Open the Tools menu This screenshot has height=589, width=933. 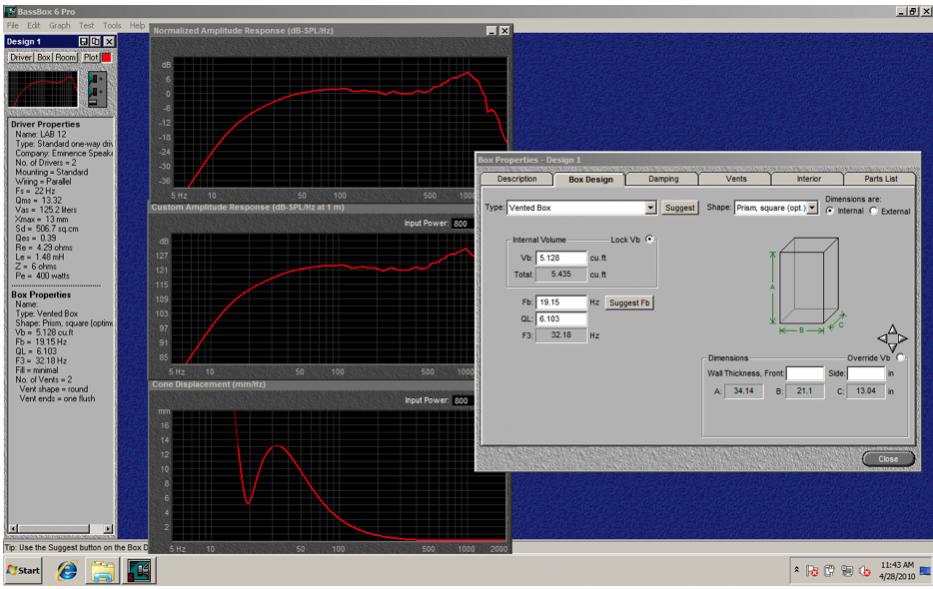pyautogui.click(x=112, y=26)
